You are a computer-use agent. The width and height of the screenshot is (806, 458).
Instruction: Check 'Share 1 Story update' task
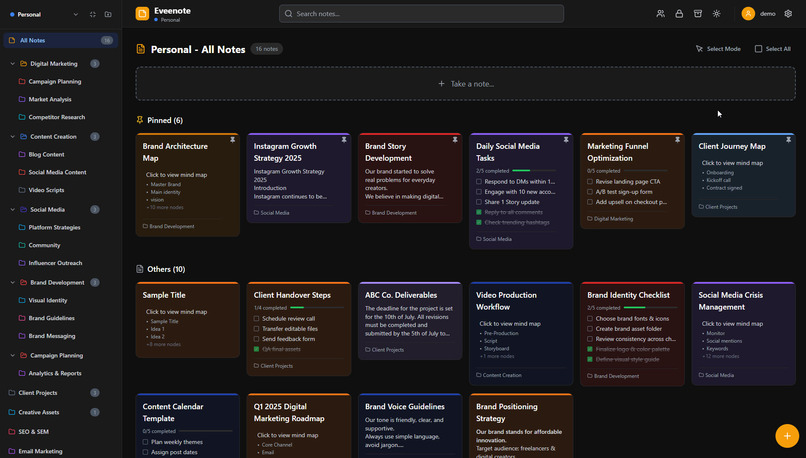click(x=479, y=202)
